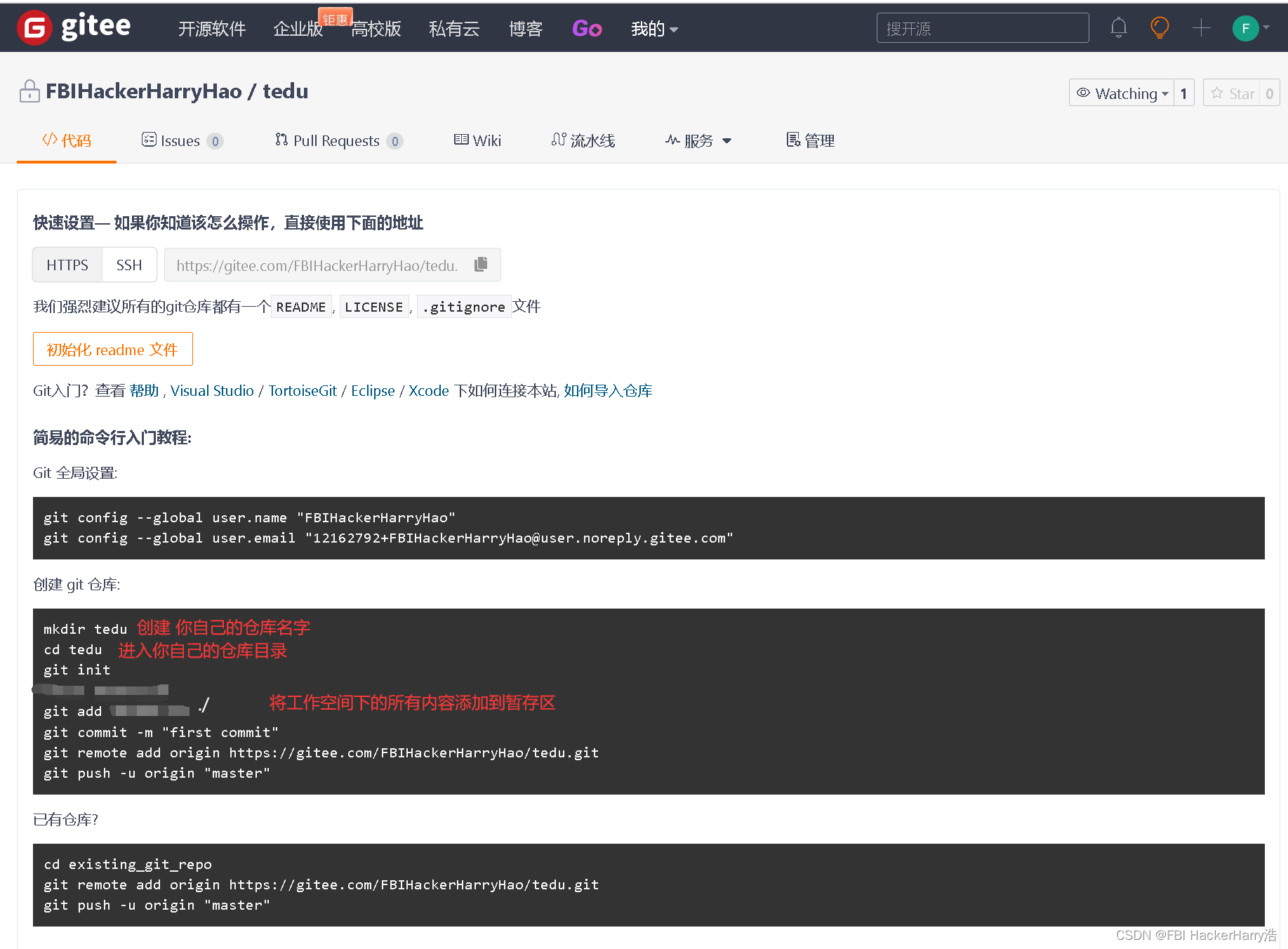Copy the repository URL with the copy icon
1288x949 pixels.
tap(481, 264)
